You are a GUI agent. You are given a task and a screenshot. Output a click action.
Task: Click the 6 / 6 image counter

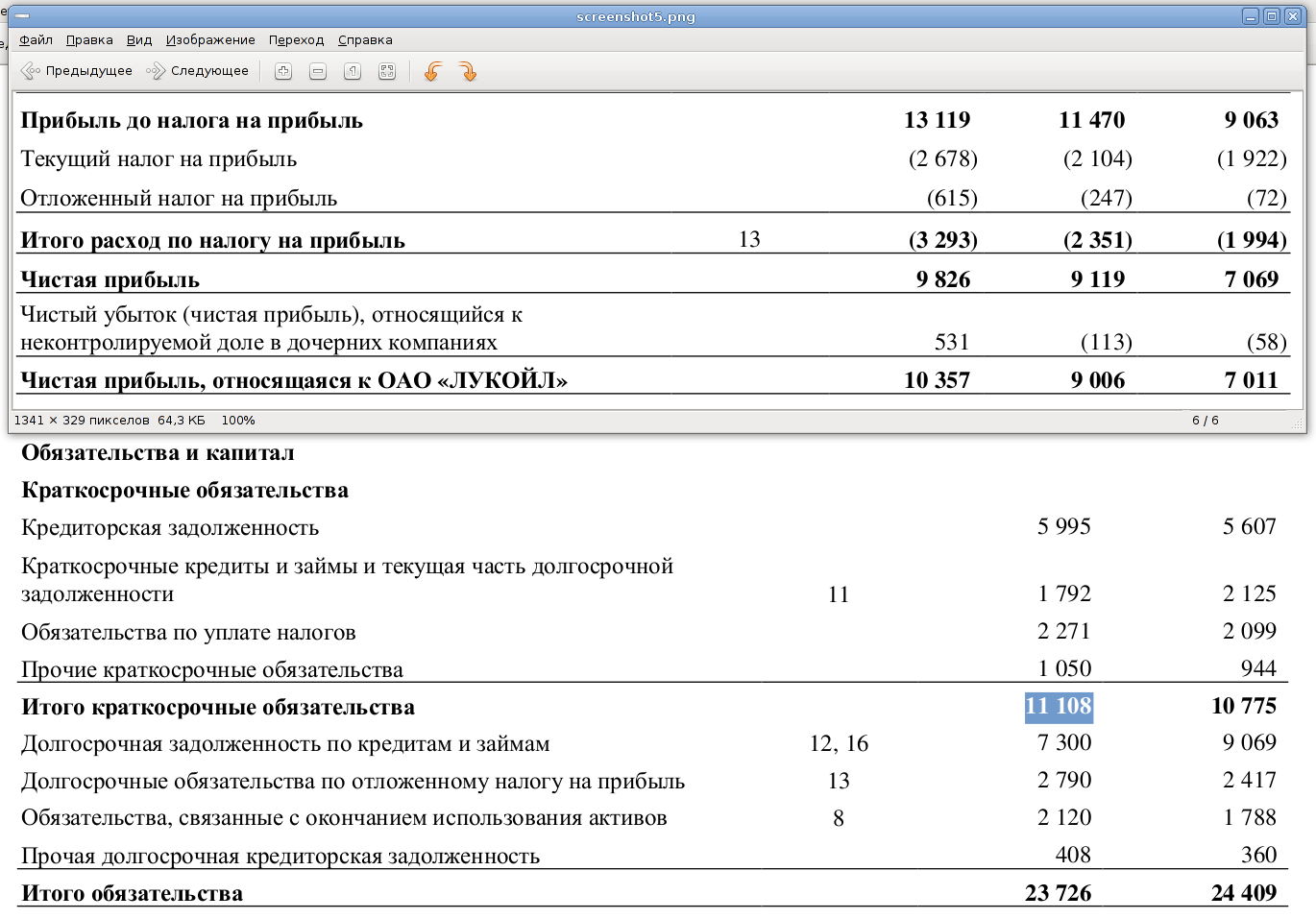coord(1206,421)
